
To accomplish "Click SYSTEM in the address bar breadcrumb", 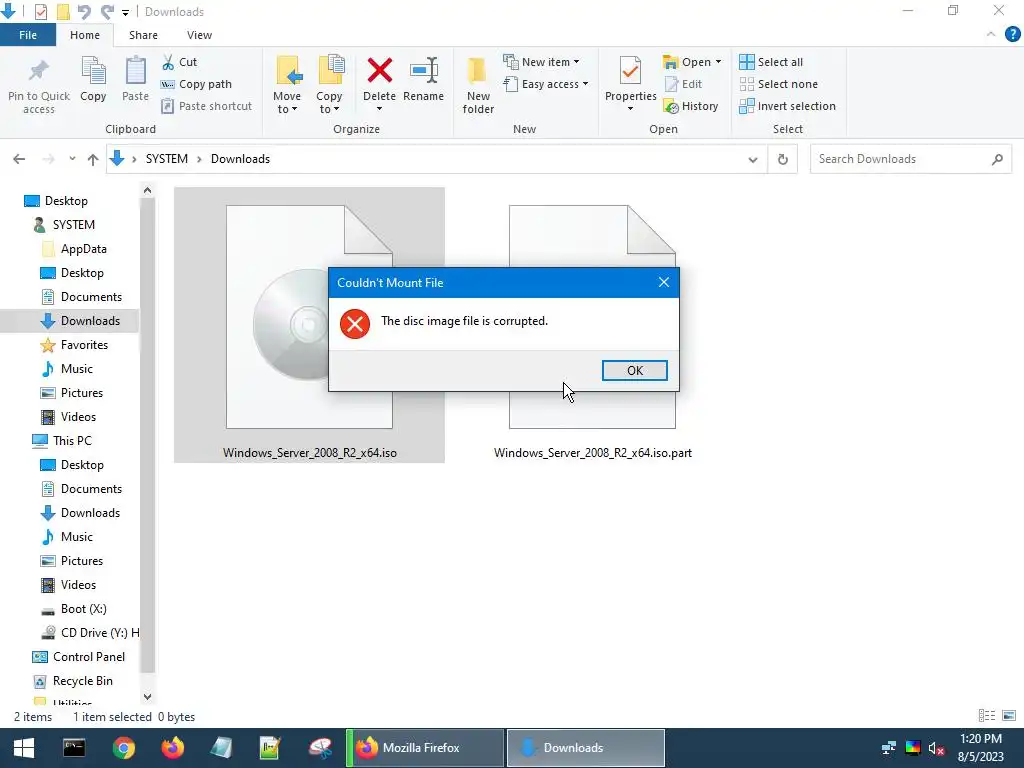I will (x=167, y=159).
